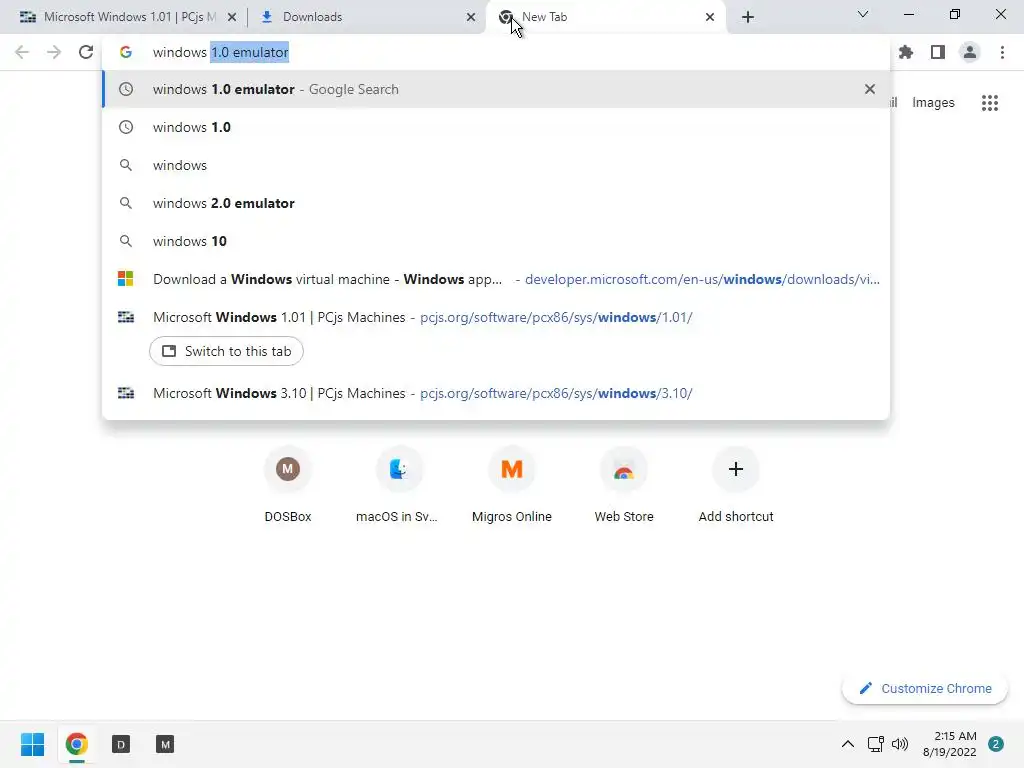
Task: Open the Chrome profile avatar
Action: (970, 52)
